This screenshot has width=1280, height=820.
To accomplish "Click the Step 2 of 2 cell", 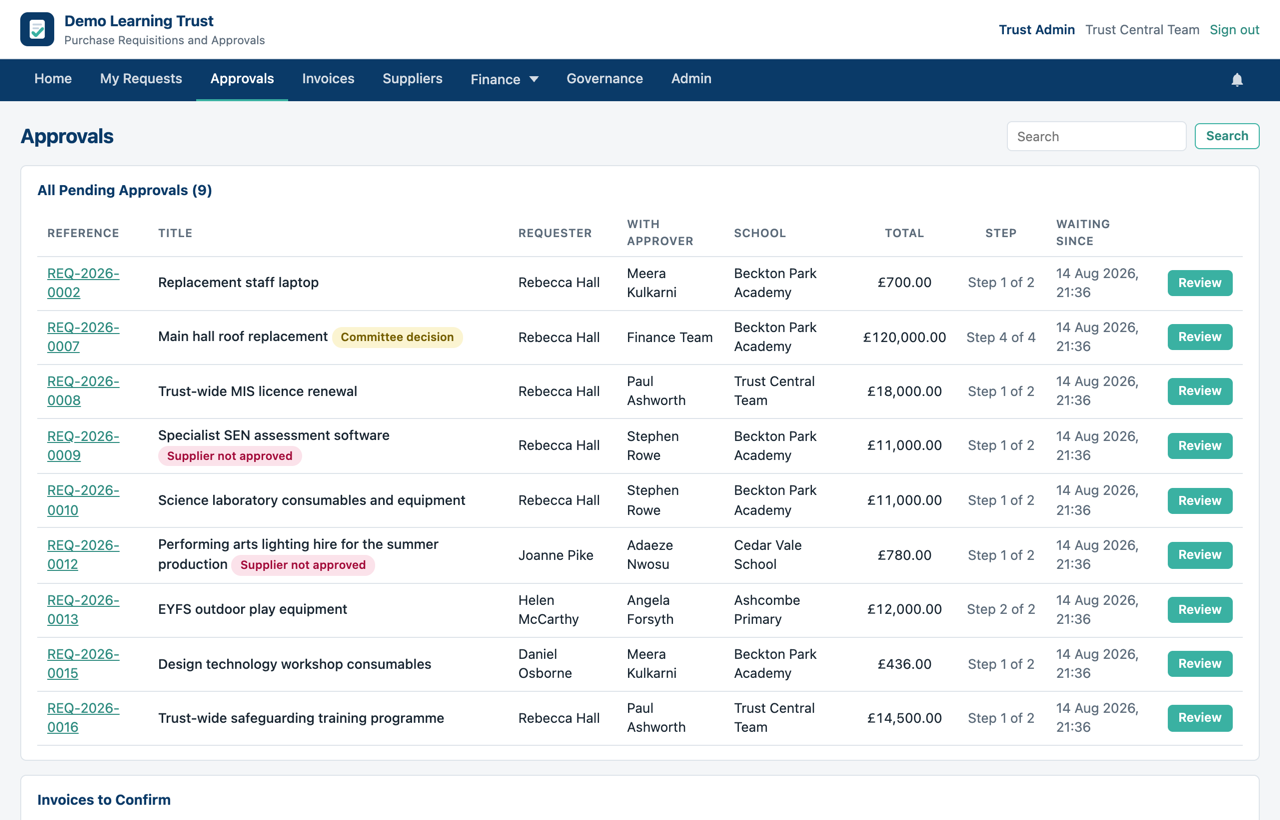I will click(x=1001, y=610).
